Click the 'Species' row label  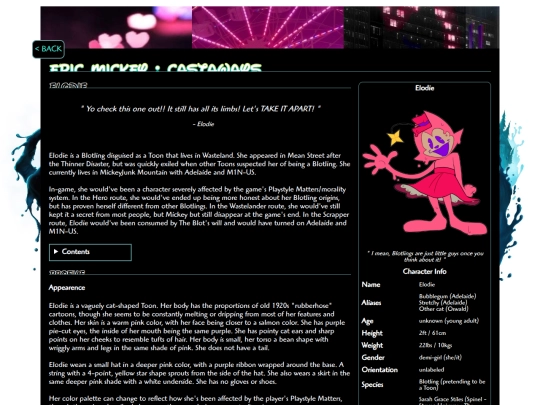tap(372, 385)
